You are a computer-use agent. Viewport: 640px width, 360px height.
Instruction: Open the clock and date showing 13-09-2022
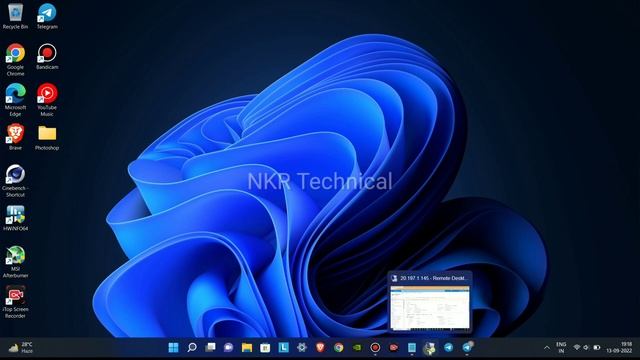(619, 347)
